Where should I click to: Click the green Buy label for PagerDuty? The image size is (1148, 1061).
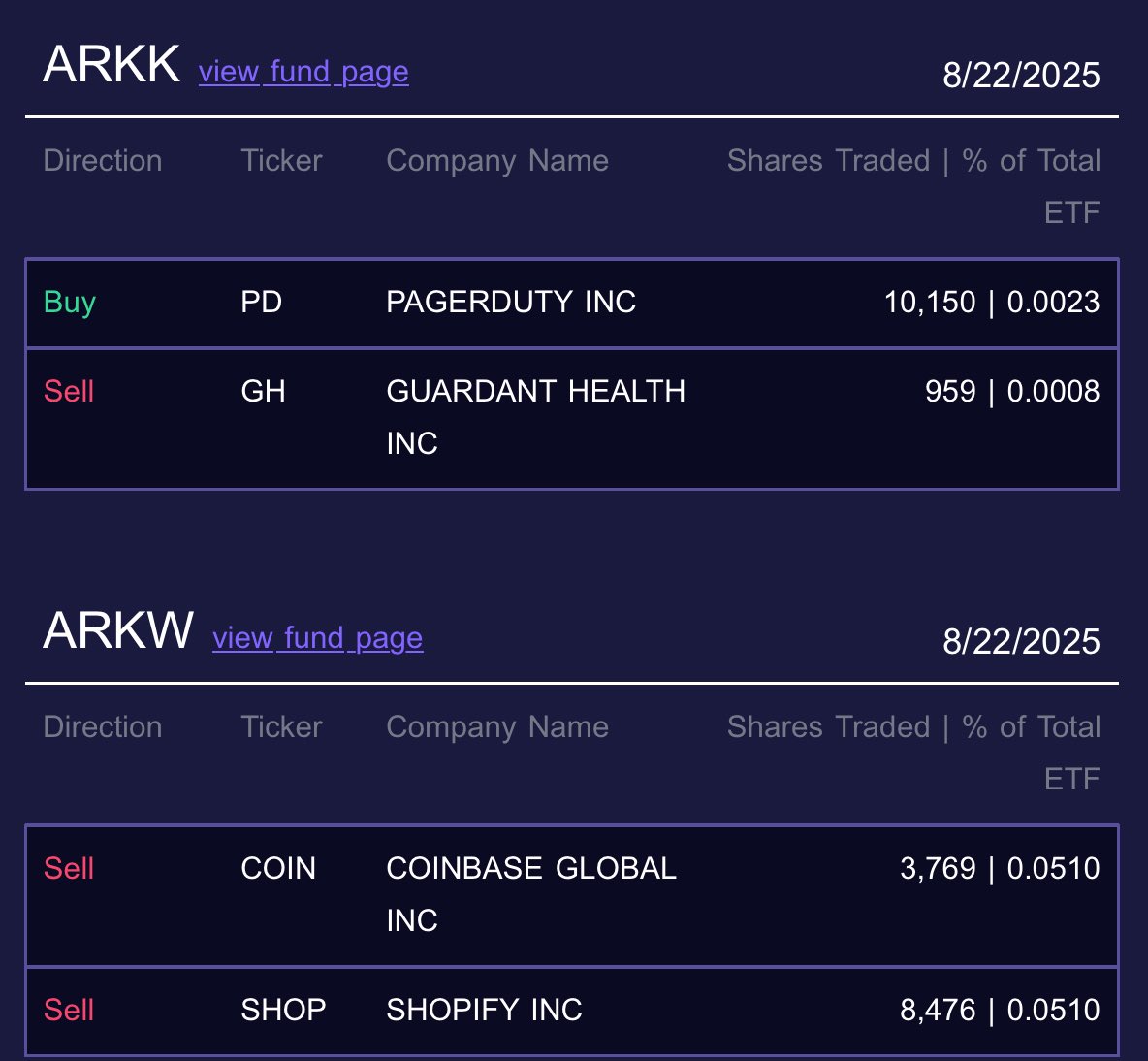click(70, 303)
